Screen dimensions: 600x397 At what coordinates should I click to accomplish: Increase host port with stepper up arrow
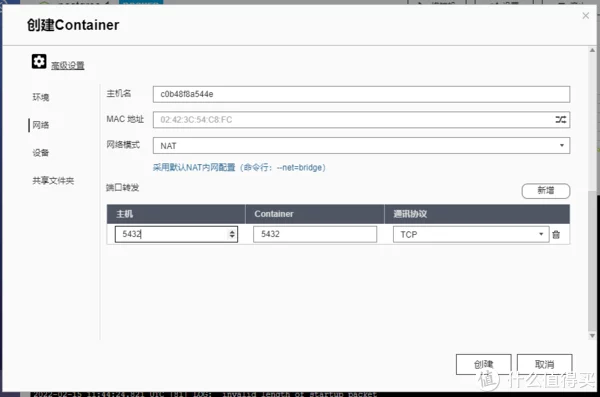click(232, 232)
